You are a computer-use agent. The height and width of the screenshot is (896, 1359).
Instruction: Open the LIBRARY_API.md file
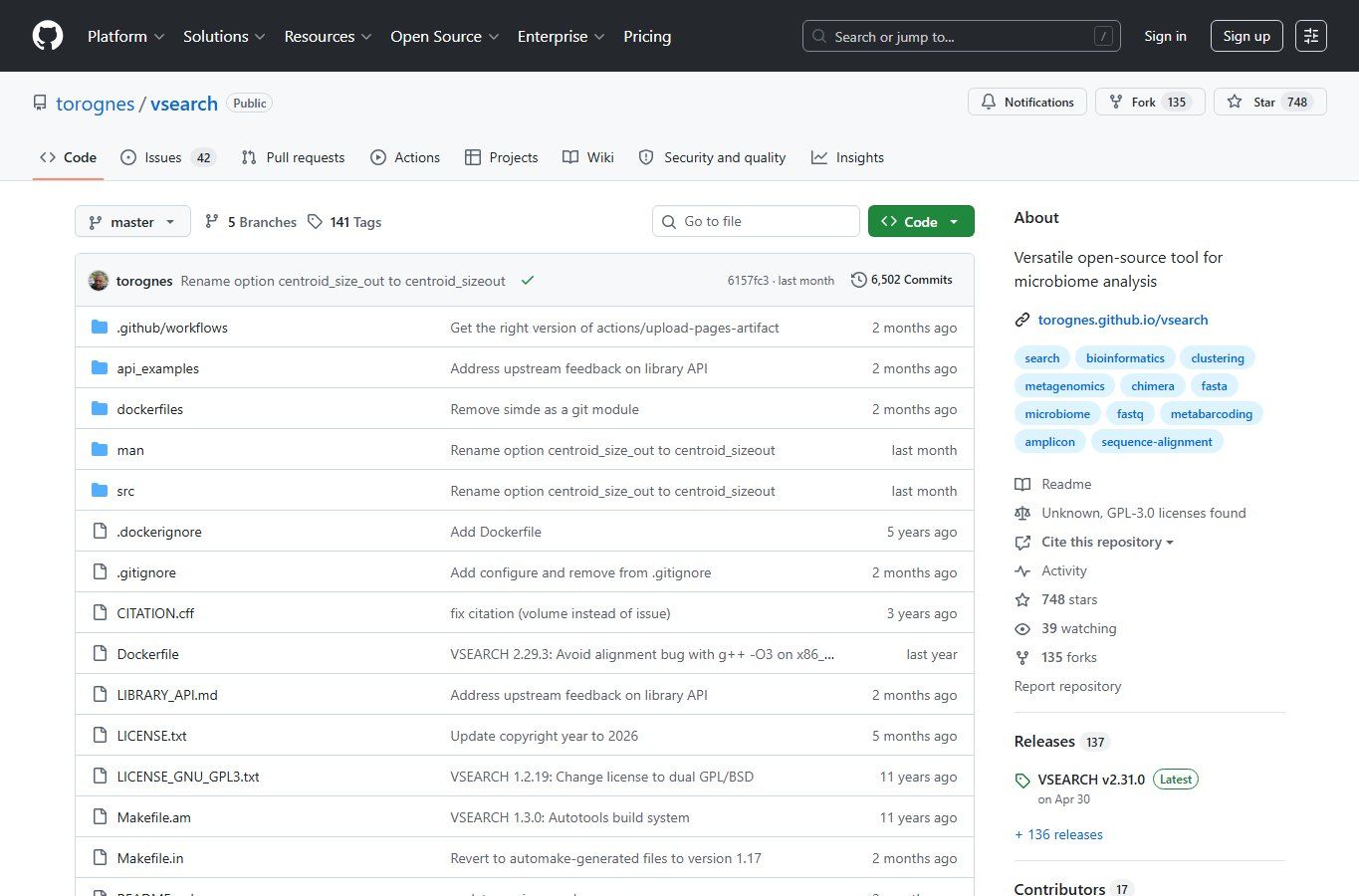[167, 695]
